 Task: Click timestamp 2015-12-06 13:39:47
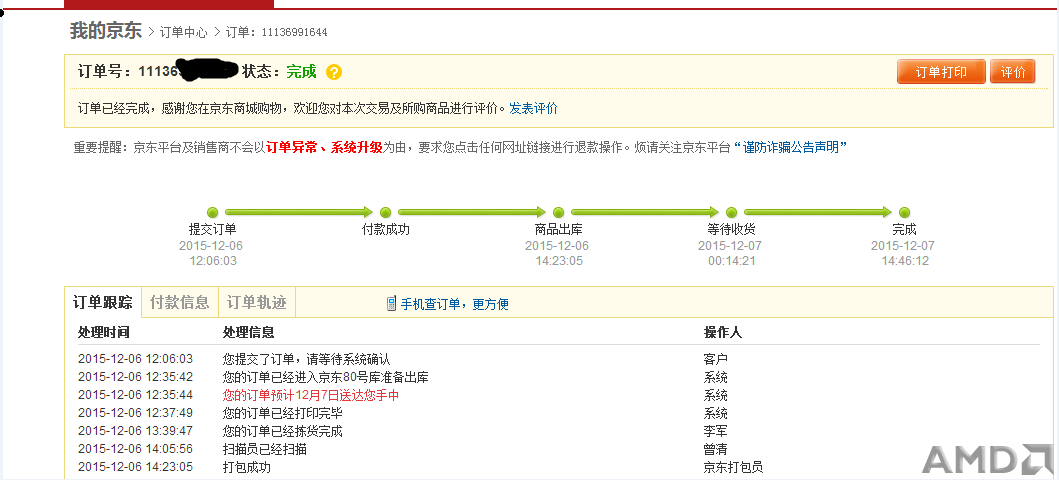(135, 431)
